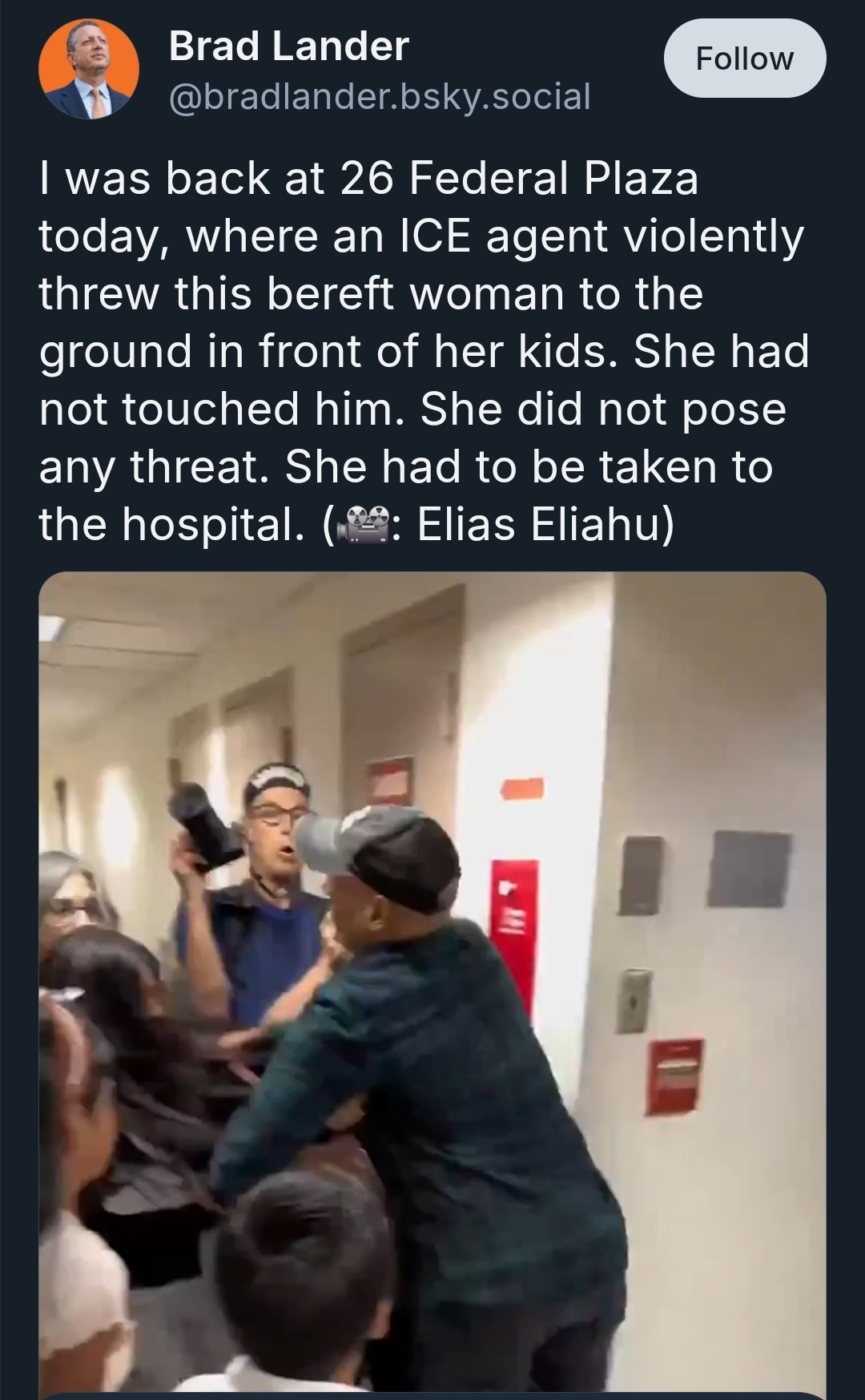Play the embedded hallway video
865x1400 pixels.
point(432,984)
